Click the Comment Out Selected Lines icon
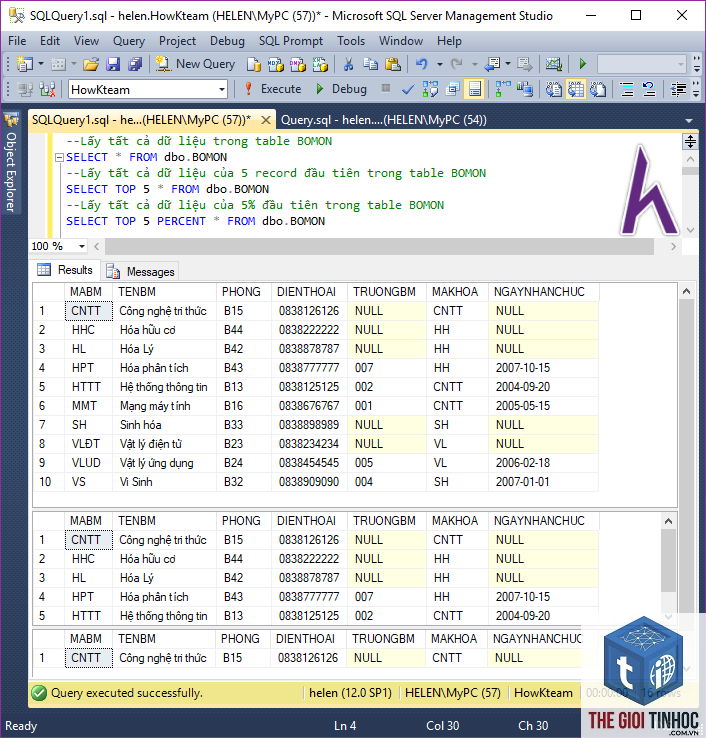This screenshot has width=706, height=738. (627, 89)
